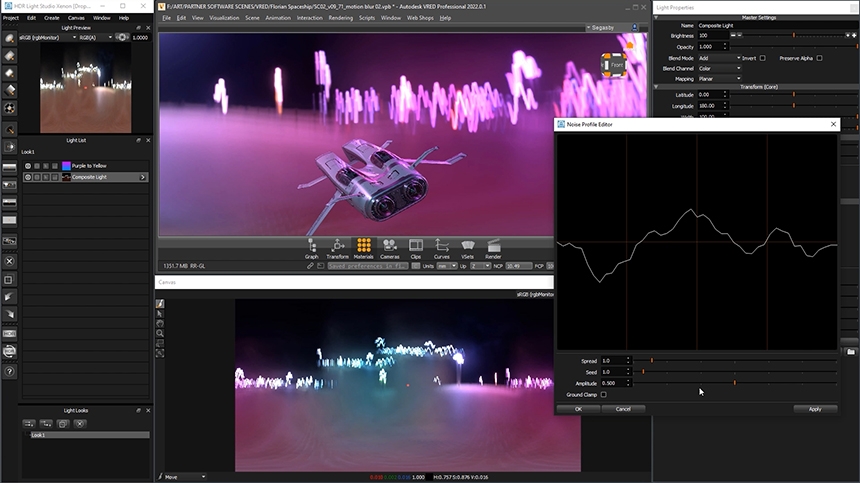860x483 pixels.
Task: Enable the Ground Clamp checkbox
Action: tap(604, 395)
